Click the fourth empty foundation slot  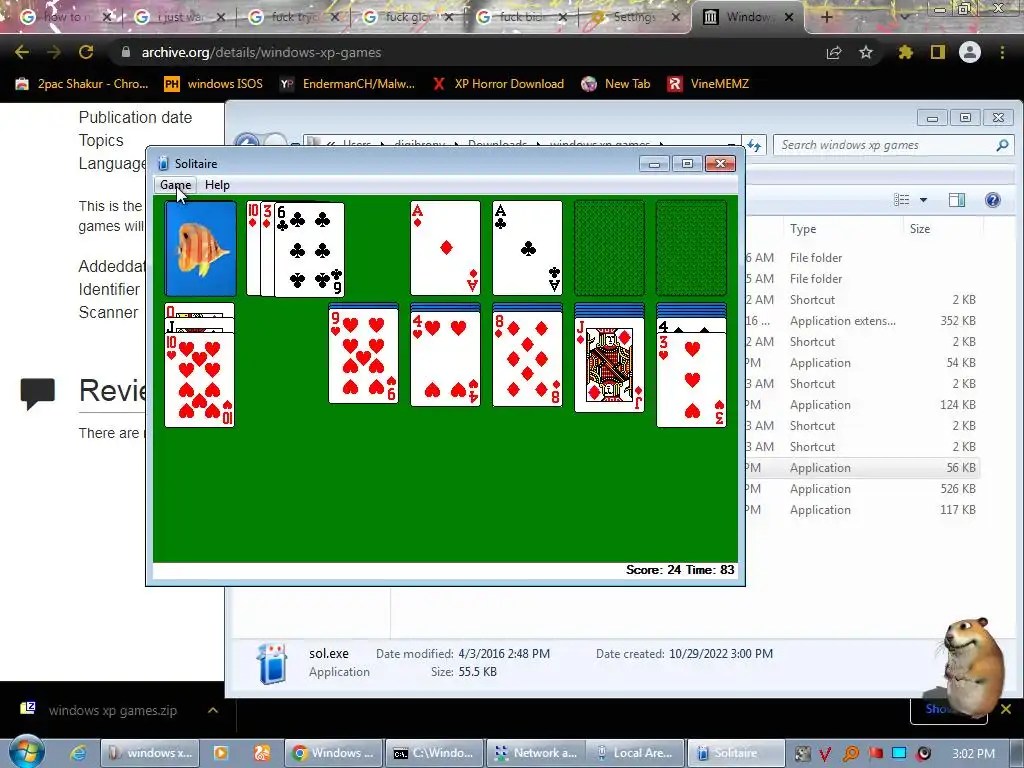(x=691, y=248)
